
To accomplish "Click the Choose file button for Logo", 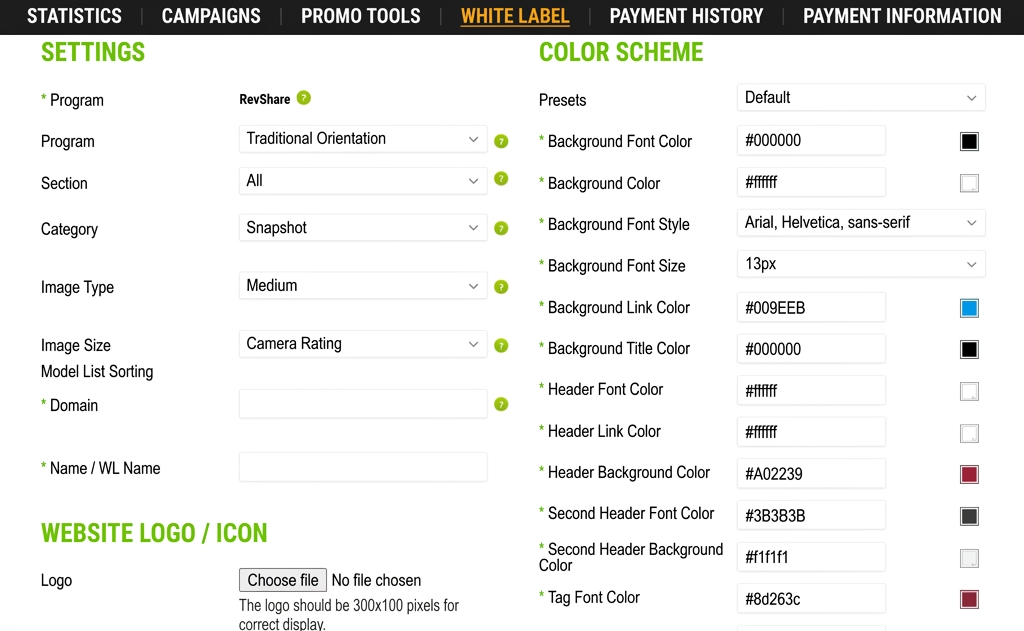I will 283,580.
